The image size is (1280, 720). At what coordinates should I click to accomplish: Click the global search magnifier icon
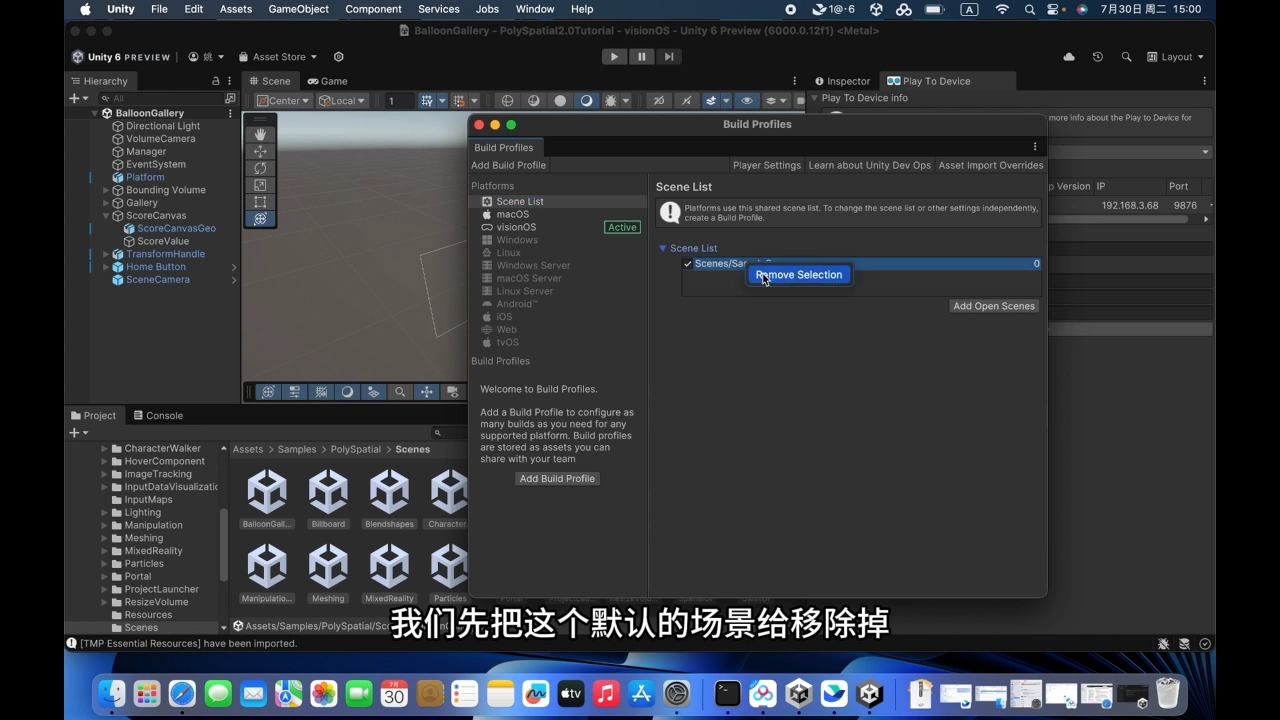1126,57
